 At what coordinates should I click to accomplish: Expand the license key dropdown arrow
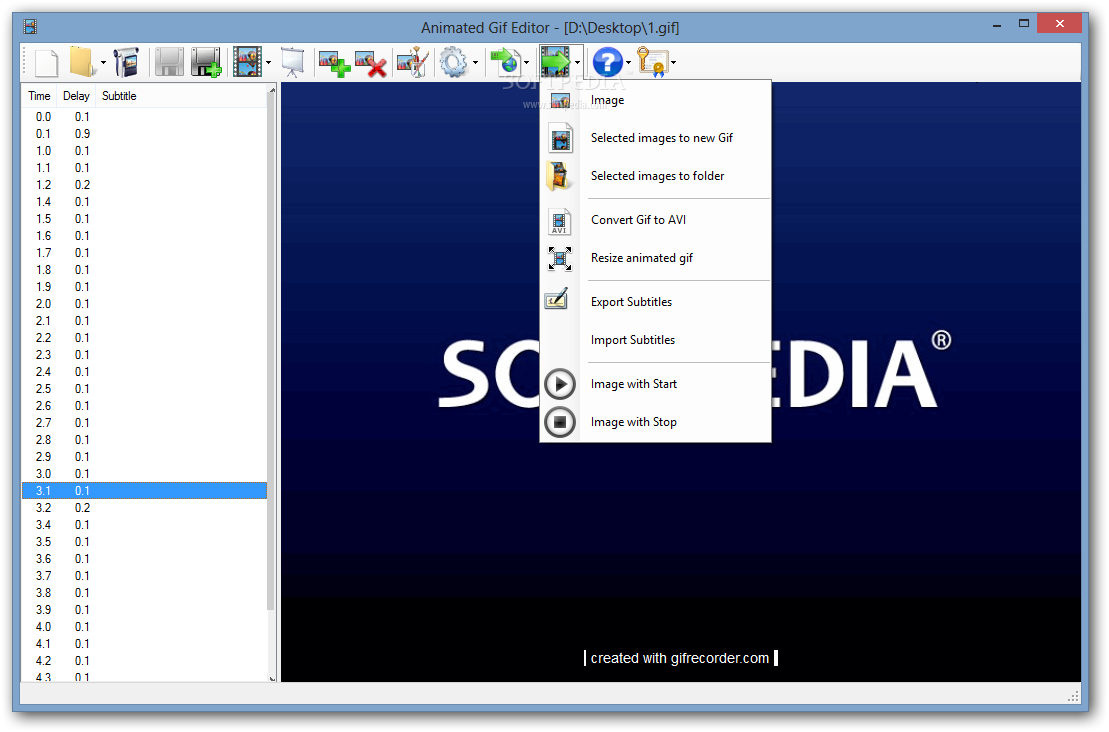[673, 62]
